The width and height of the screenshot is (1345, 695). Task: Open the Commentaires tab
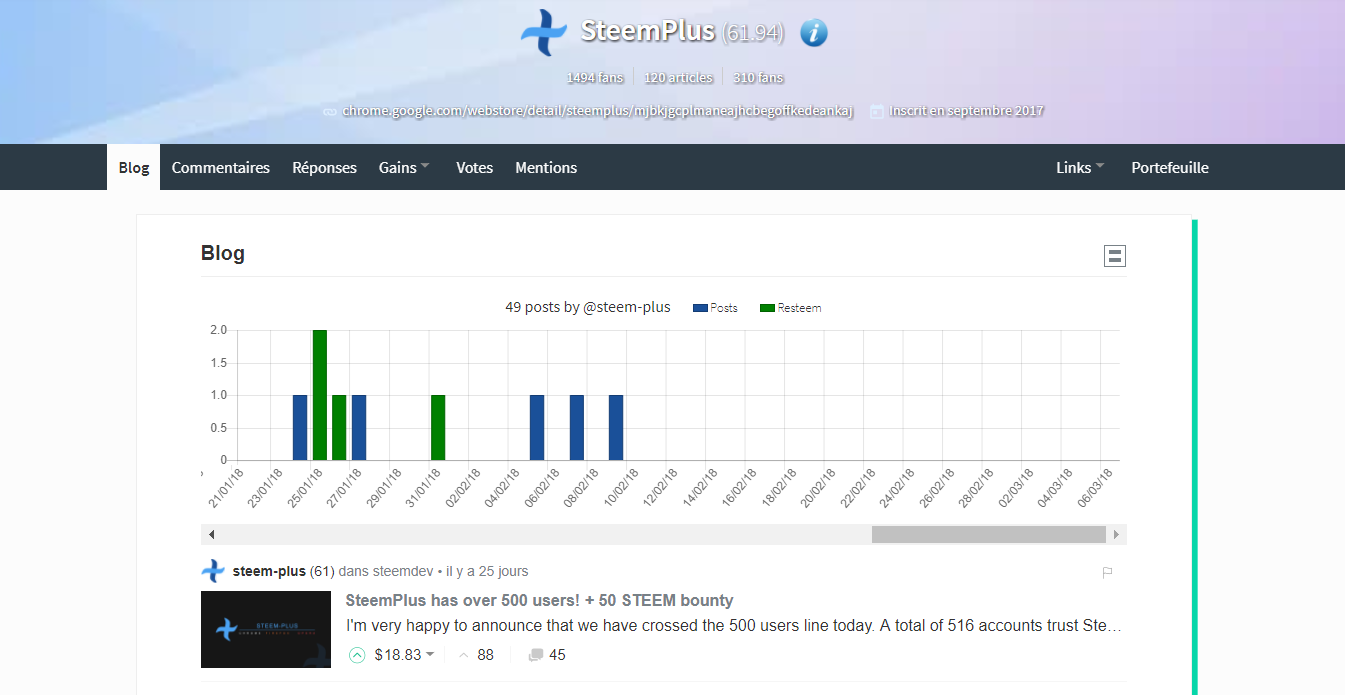coord(221,167)
